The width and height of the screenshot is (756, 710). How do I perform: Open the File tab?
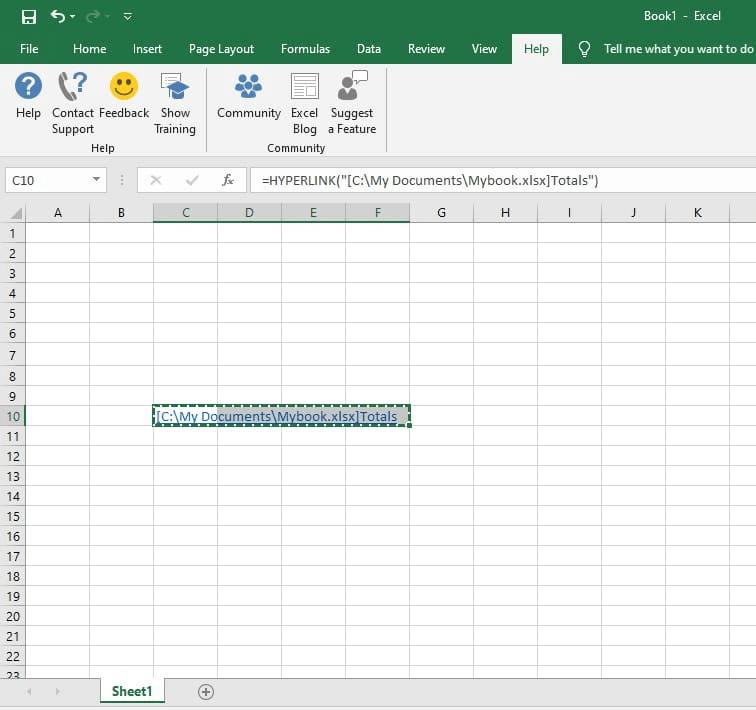point(29,49)
